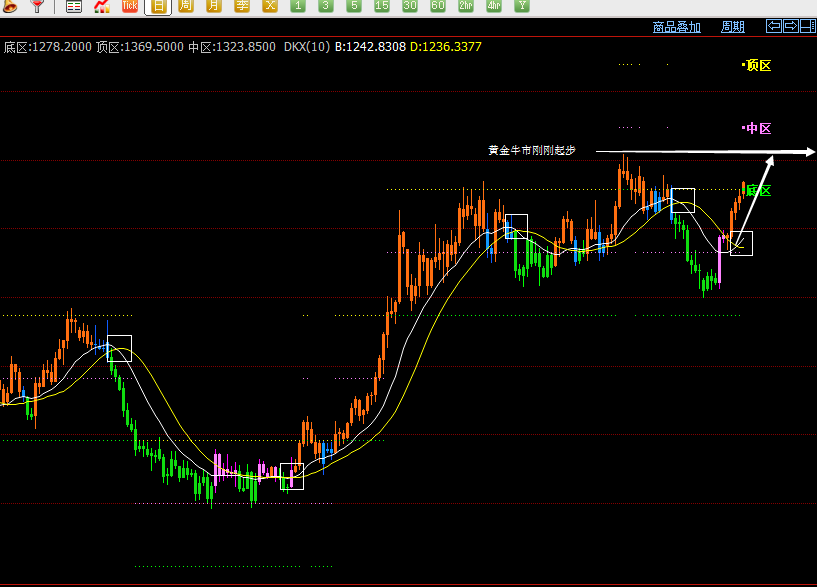The height and width of the screenshot is (587, 817).
Task: Click the bell alert icon
Action: tap(9, 6)
